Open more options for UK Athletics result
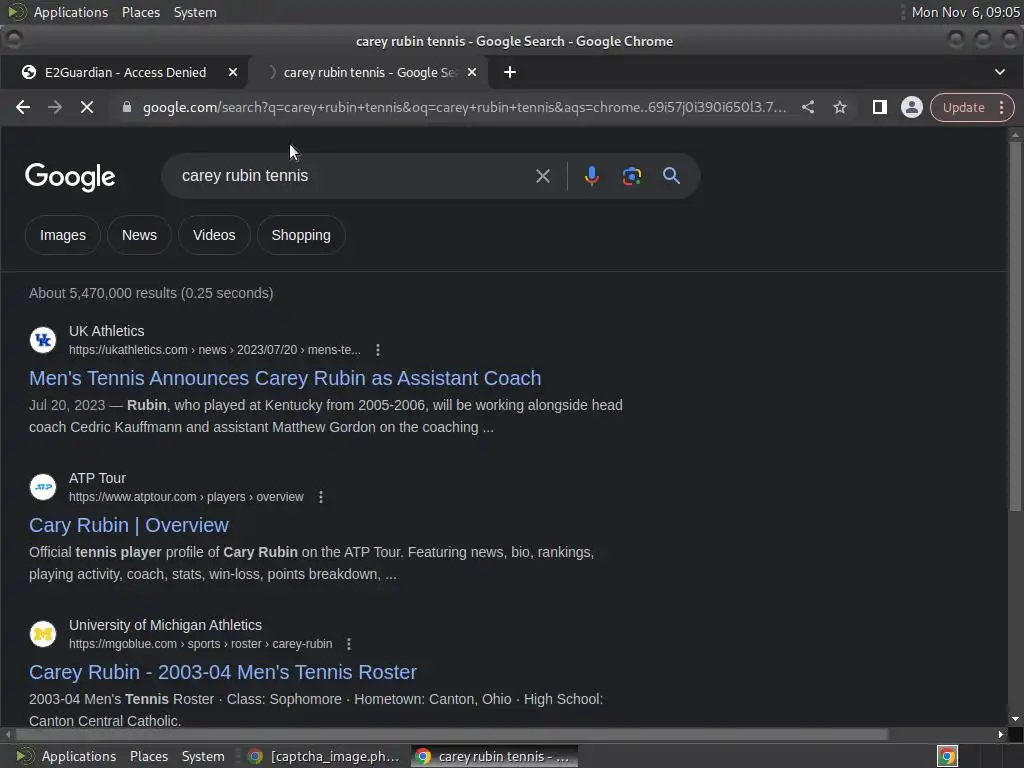1024x768 pixels. tap(377, 350)
